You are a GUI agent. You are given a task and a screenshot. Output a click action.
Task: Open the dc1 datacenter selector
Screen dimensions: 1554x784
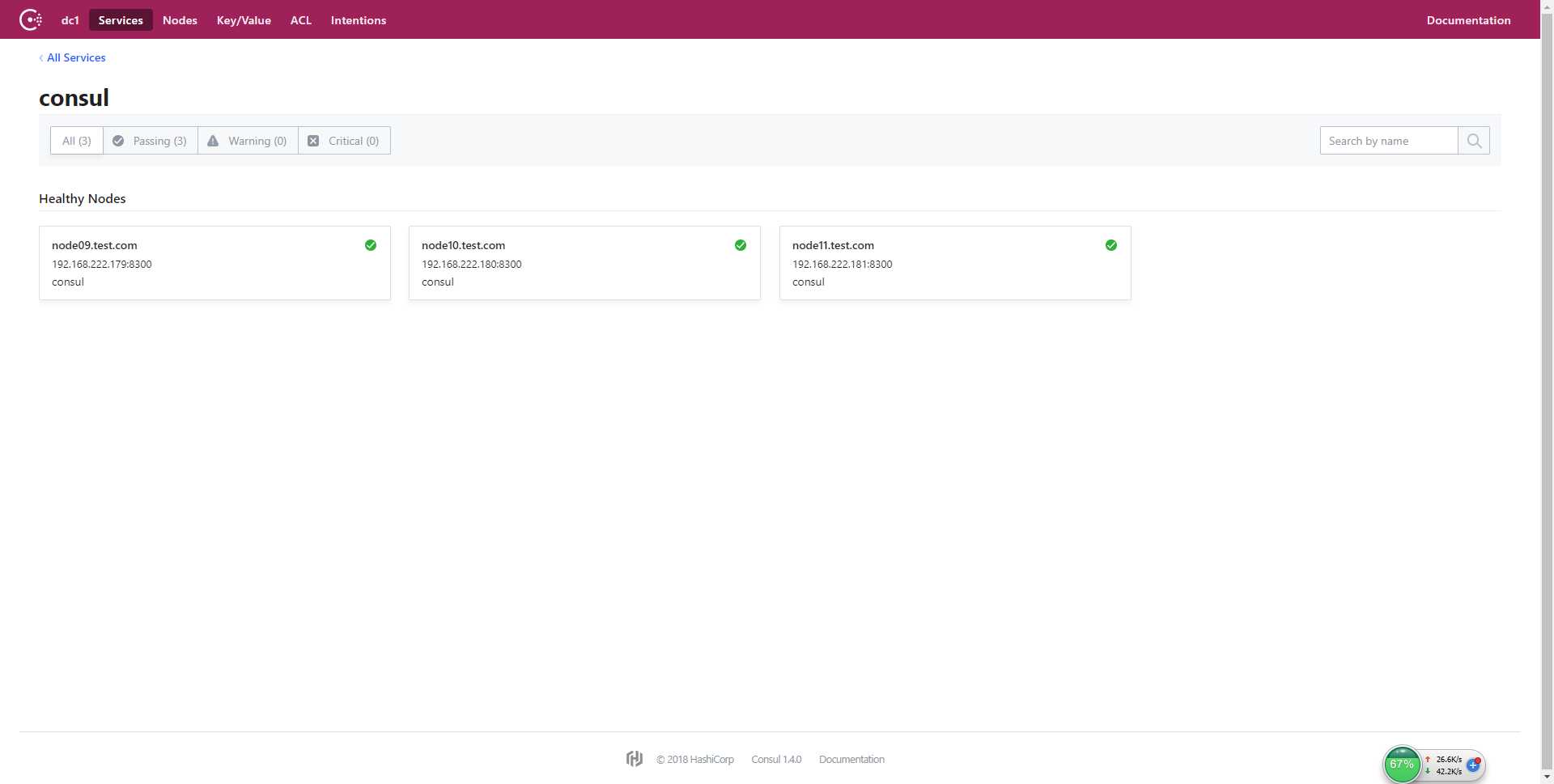(x=70, y=20)
